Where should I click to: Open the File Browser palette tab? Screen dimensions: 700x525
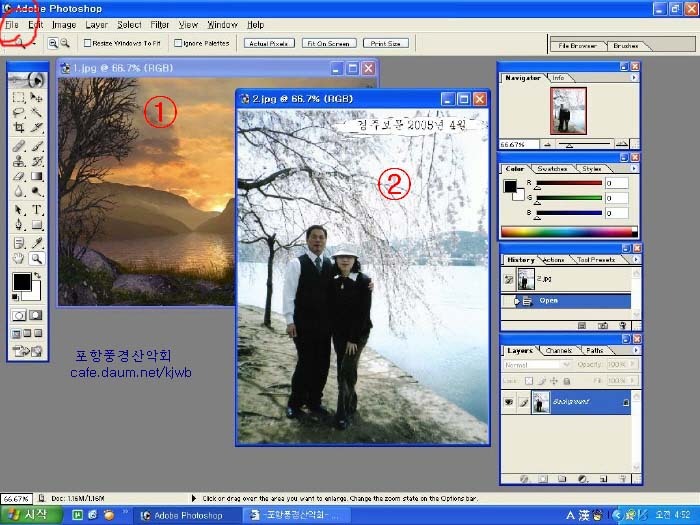click(577, 46)
